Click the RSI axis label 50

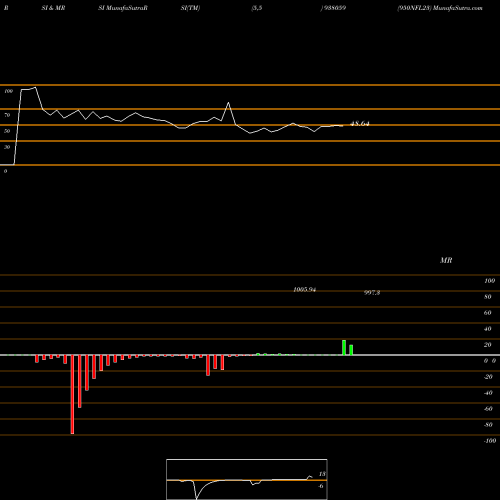point(7,131)
